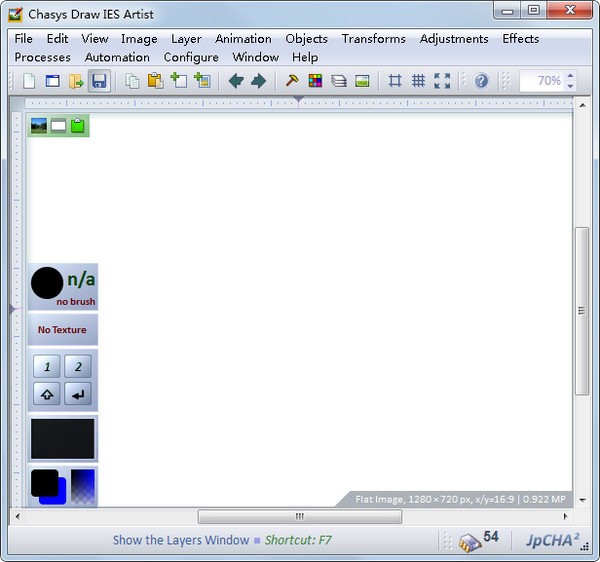Screen dimensions: 600x562
Task: Open the File menu
Action: (x=23, y=39)
